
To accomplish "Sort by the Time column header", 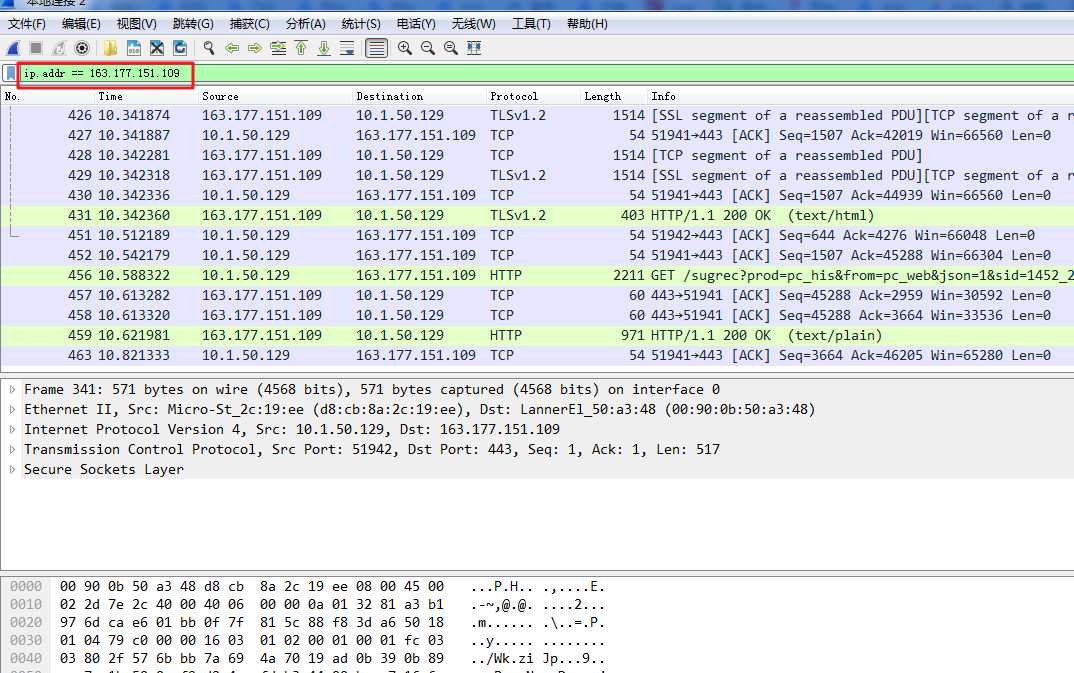I will tap(147, 97).
